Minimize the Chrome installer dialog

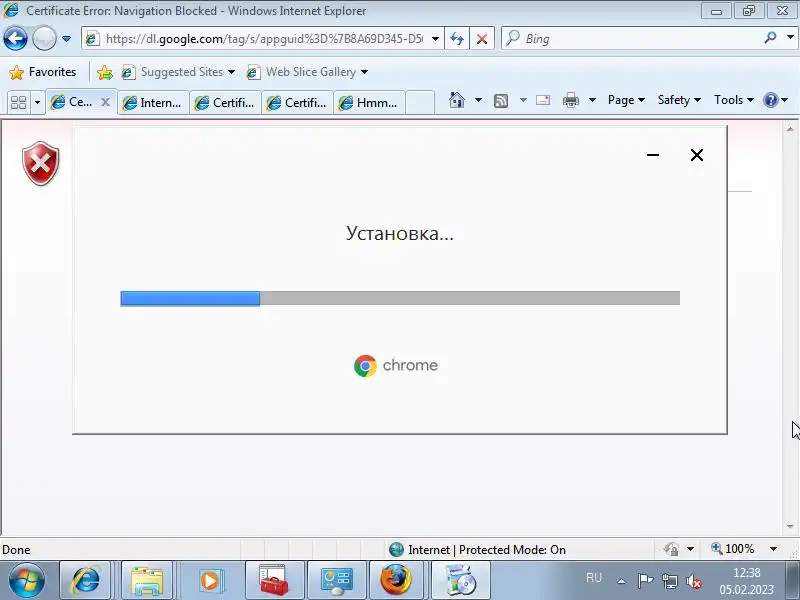[653, 155]
